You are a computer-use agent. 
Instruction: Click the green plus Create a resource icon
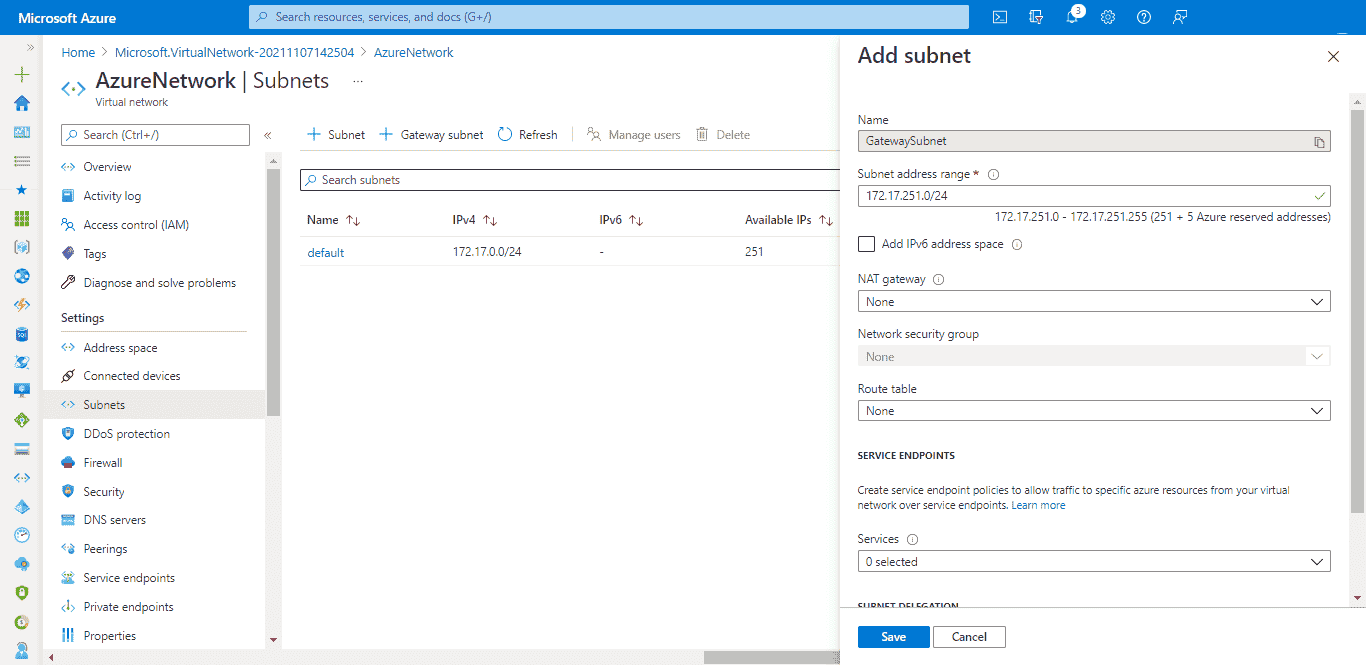[x=22, y=74]
